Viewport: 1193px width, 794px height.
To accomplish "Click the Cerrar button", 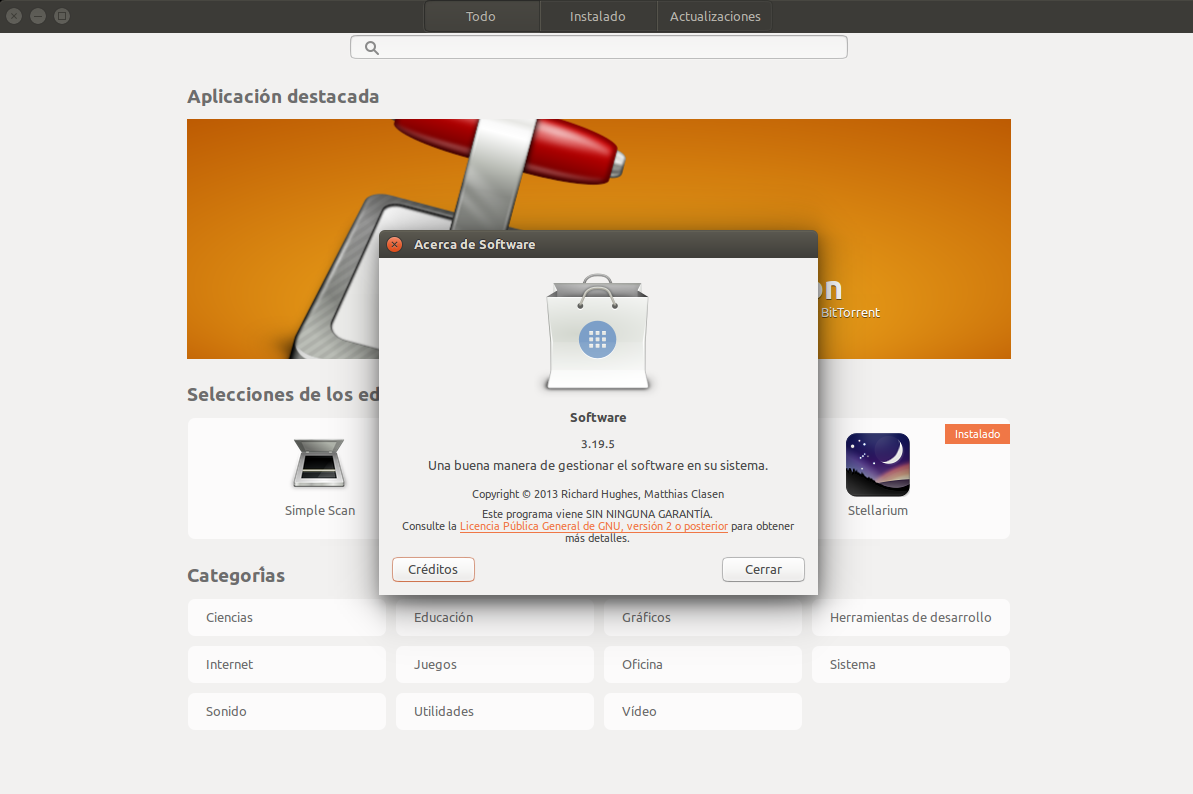I will (x=763, y=569).
